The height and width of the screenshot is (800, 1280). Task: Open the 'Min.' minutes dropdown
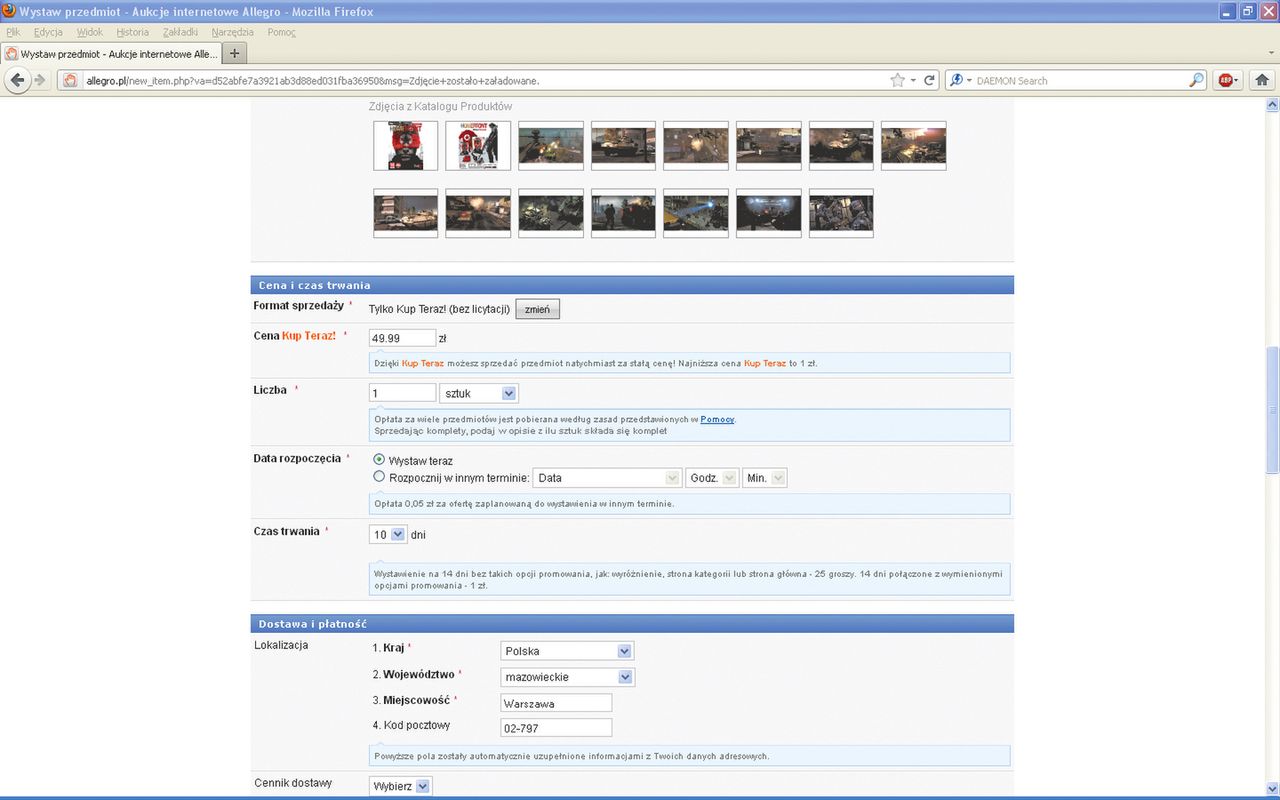pyautogui.click(x=765, y=478)
